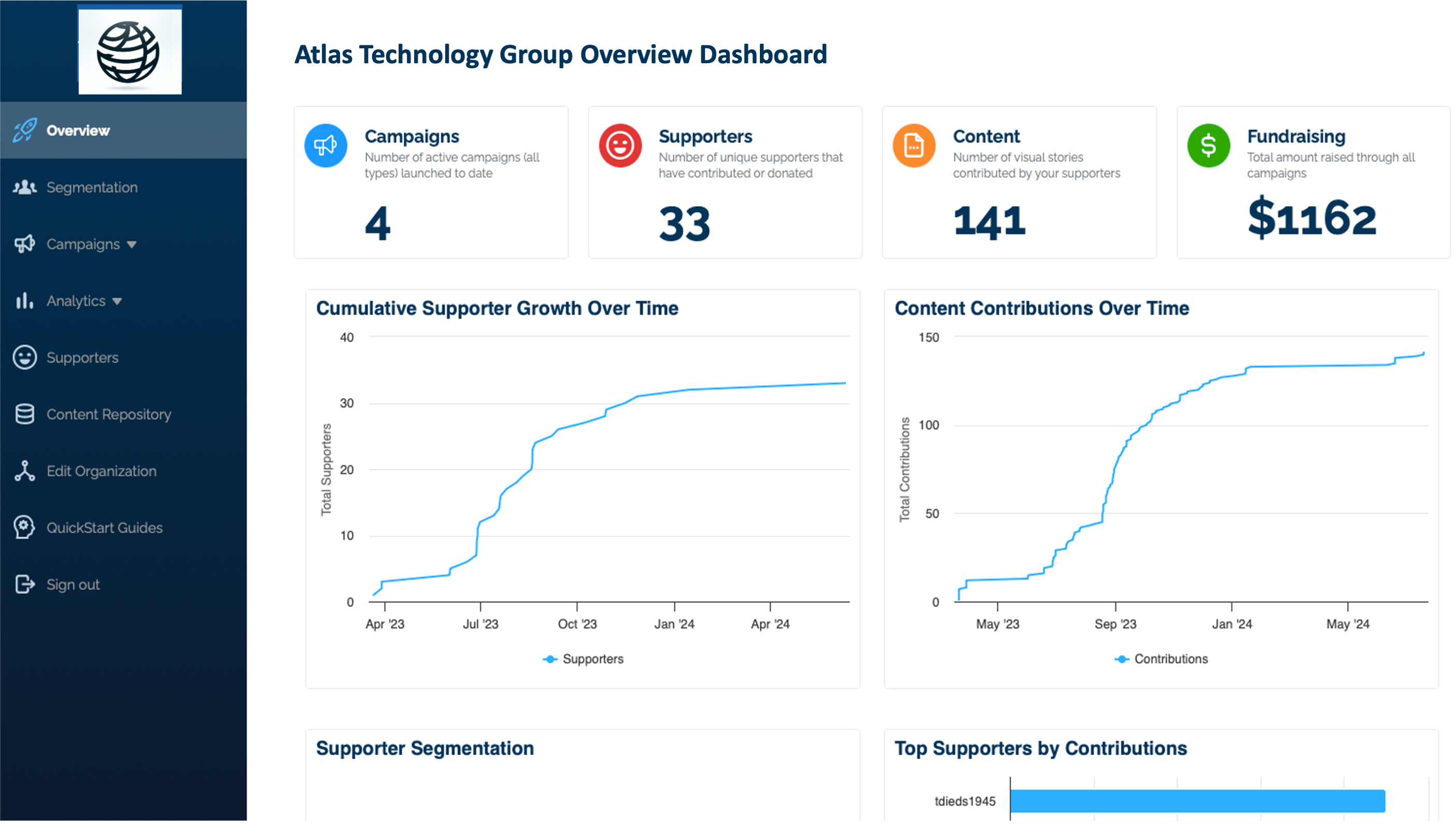This screenshot has width=1456, height=824.
Task: Click the Campaigns card title
Action: [412, 136]
